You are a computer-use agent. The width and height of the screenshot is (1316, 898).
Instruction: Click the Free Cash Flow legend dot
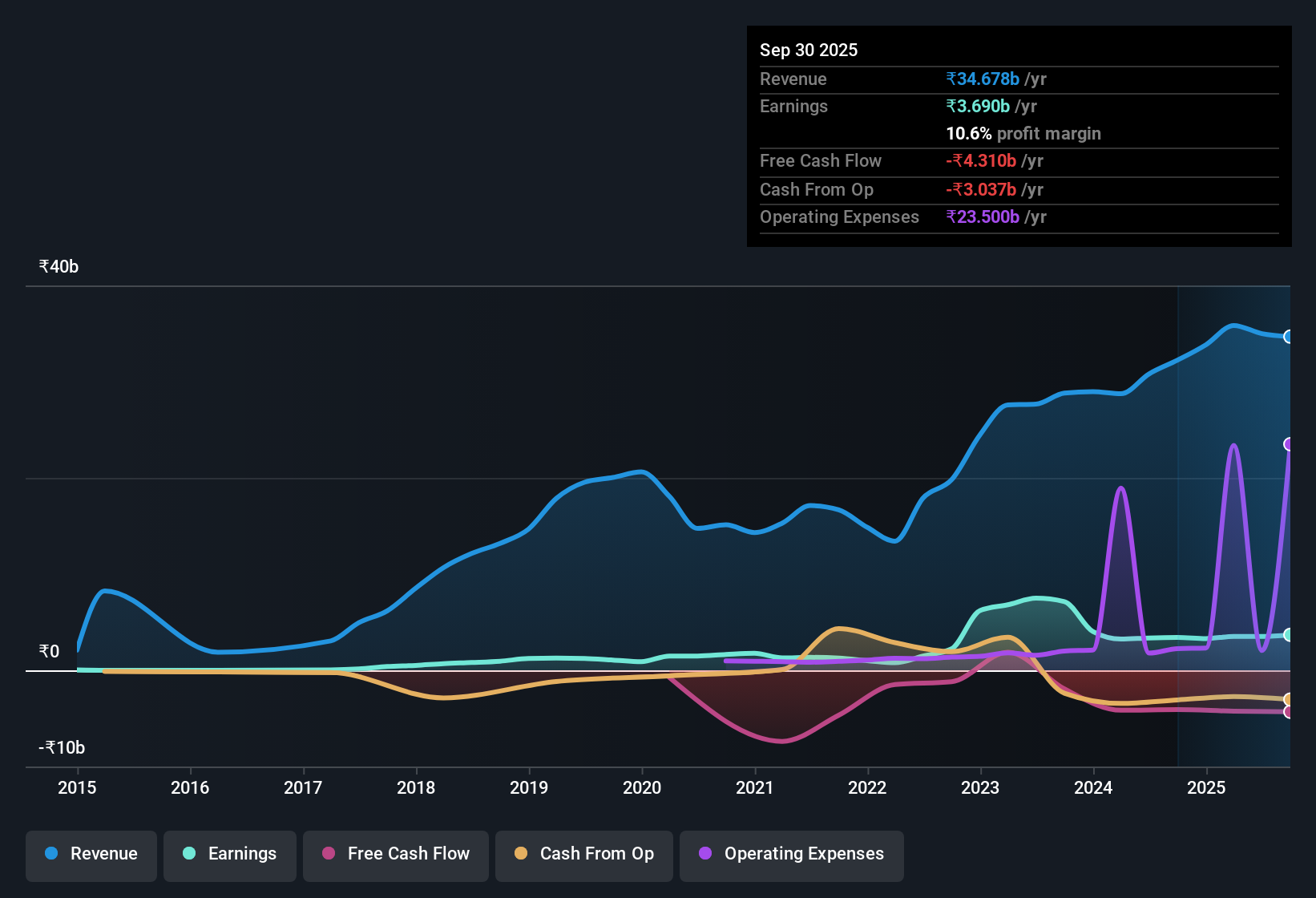(328, 854)
